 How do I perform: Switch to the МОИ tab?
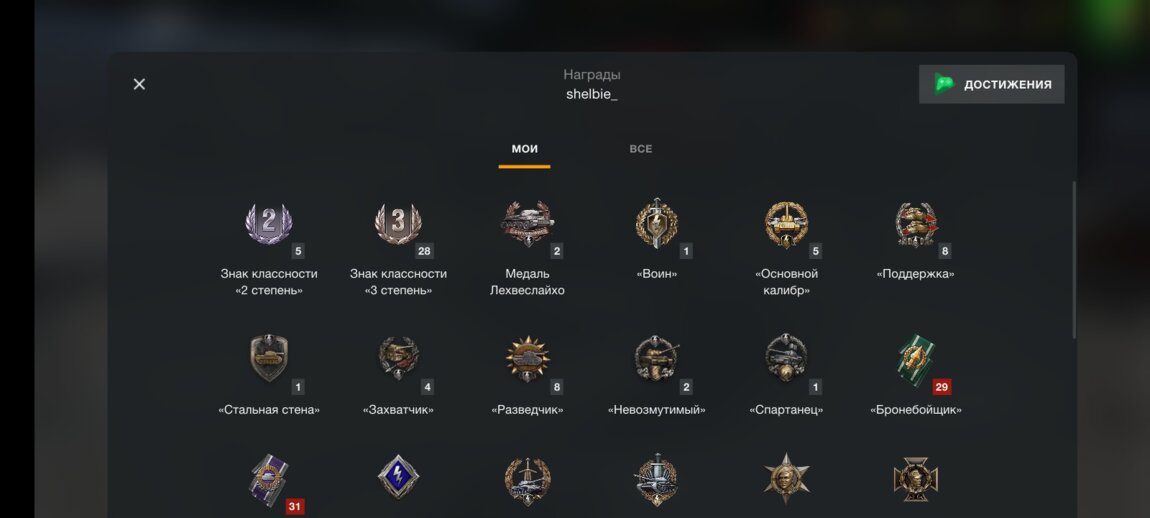tap(524, 149)
